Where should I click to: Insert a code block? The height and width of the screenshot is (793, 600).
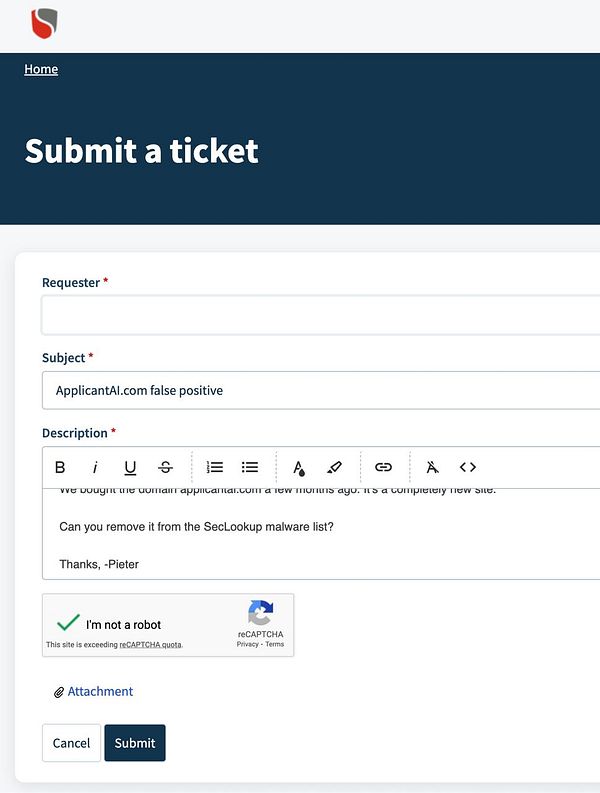467,467
